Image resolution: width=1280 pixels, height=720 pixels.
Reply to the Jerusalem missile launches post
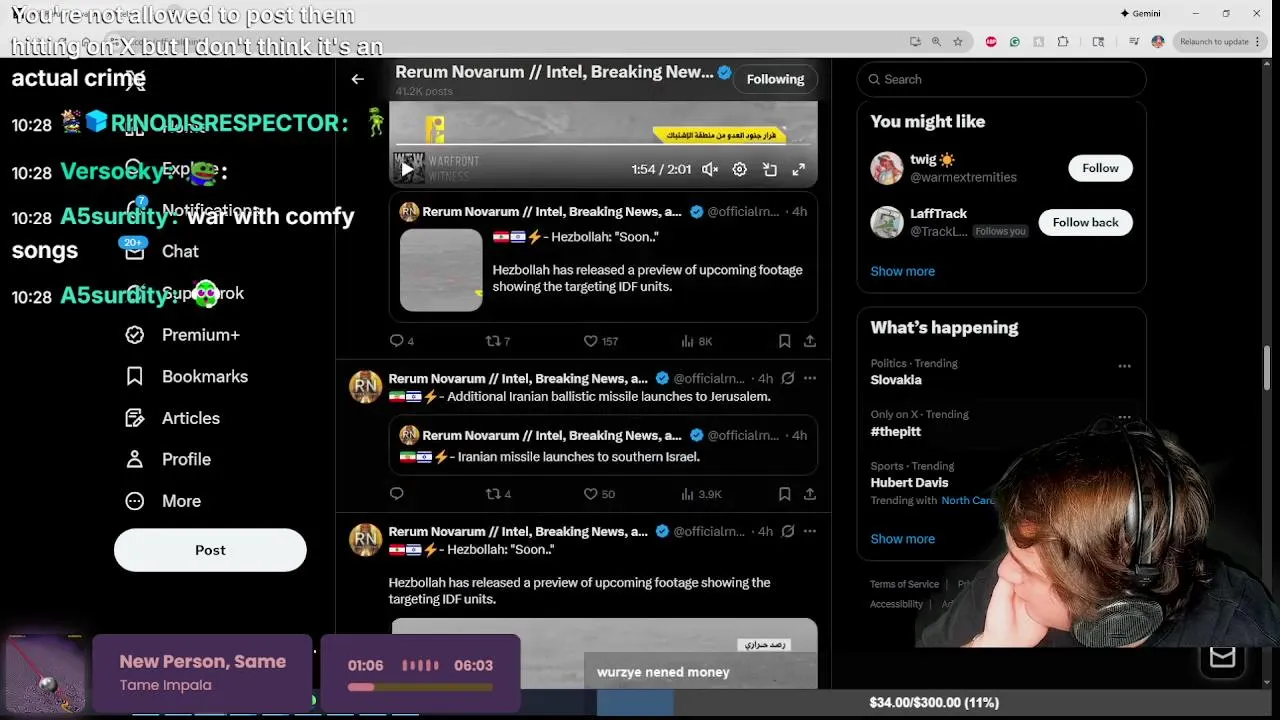click(x=397, y=494)
